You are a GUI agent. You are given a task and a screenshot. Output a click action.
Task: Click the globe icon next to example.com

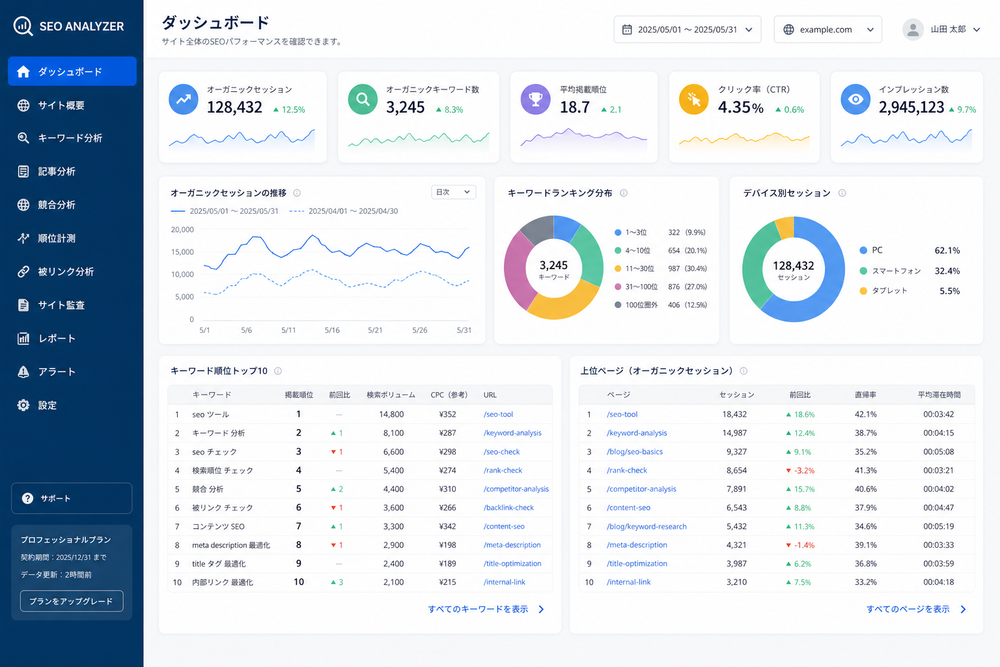pos(789,29)
